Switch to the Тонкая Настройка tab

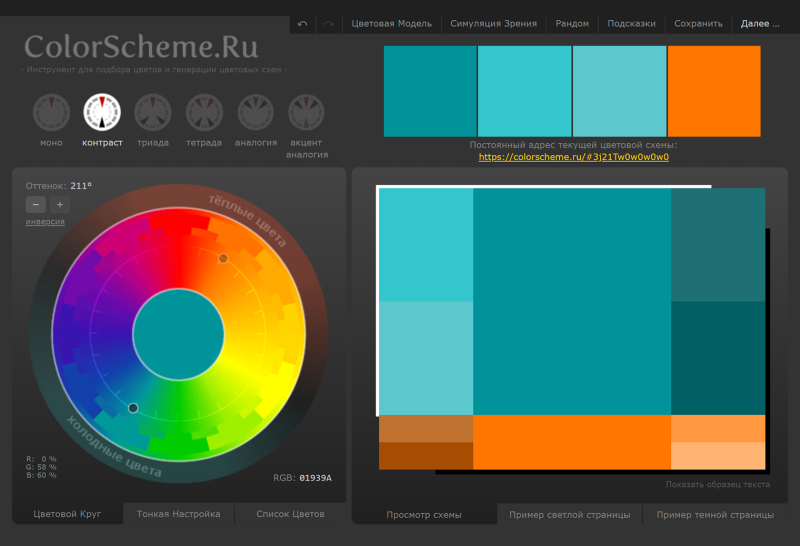tap(179, 514)
